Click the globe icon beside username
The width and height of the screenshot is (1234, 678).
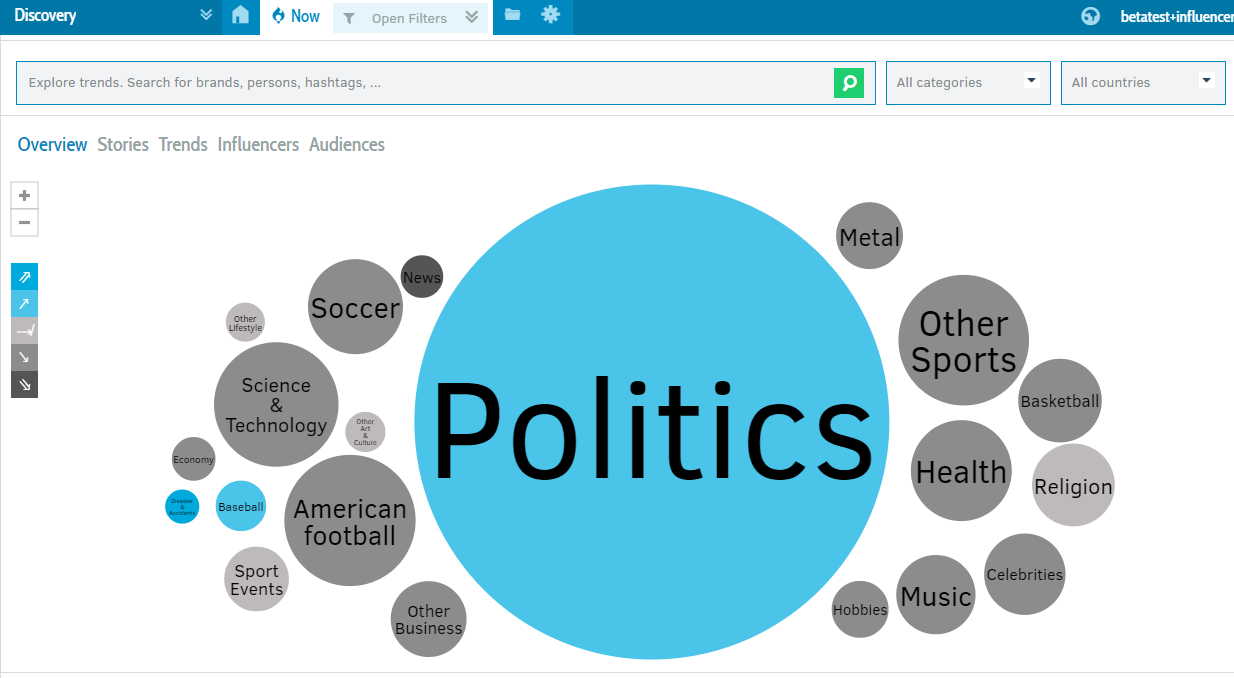(1090, 16)
